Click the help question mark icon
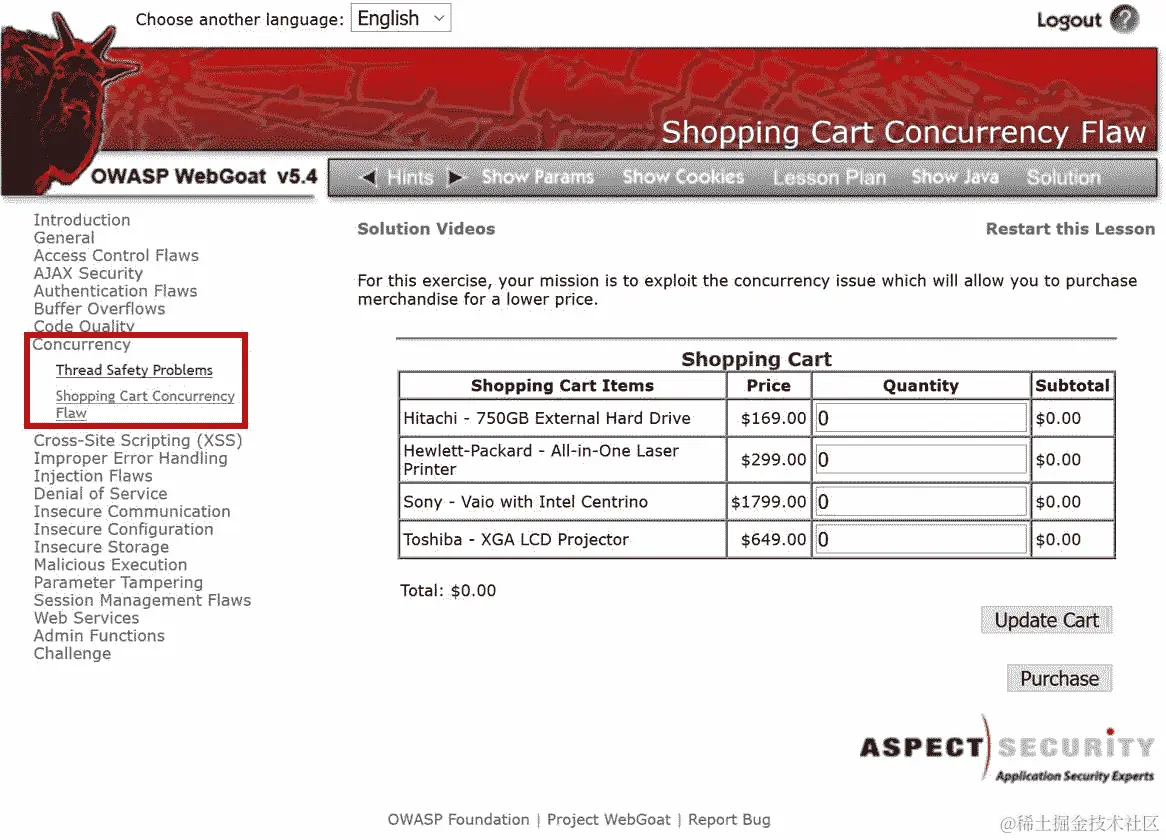This screenshot has width=1166, height=840. click(1124, 19)
